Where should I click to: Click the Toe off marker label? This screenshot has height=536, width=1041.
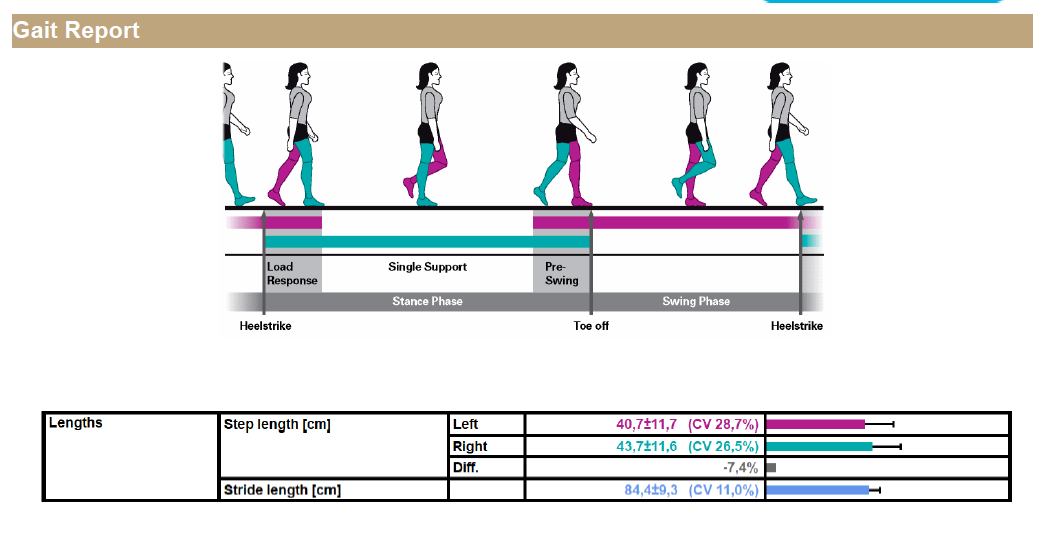(x=591, y=326)
